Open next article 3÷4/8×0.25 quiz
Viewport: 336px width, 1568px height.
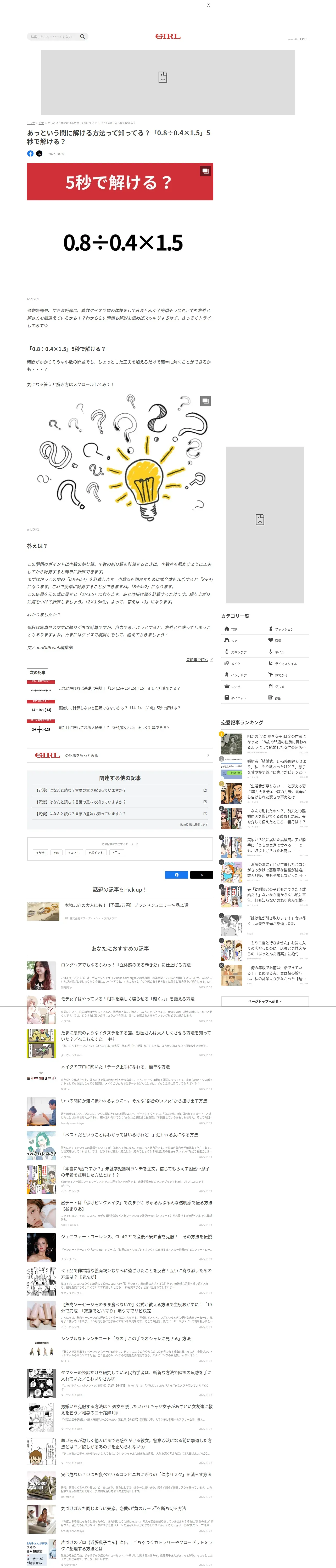pos(120,727)
